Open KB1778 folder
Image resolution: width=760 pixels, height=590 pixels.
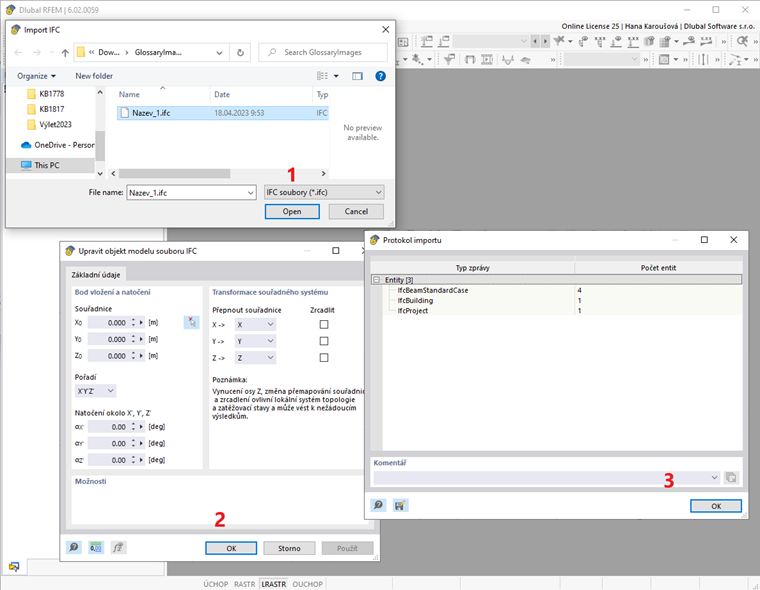46,94
